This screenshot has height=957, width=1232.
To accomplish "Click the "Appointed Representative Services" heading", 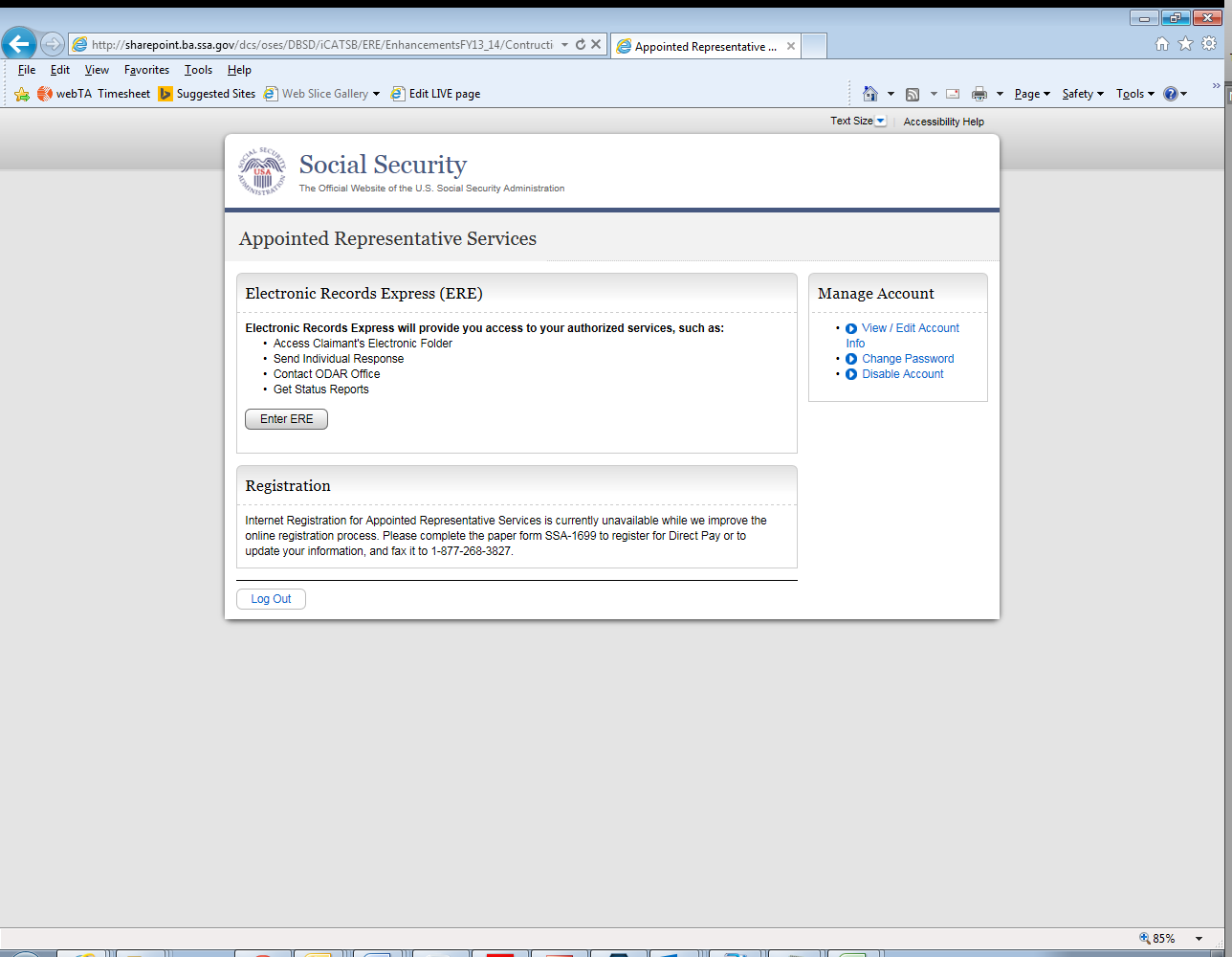I will [x=388, y=238].
